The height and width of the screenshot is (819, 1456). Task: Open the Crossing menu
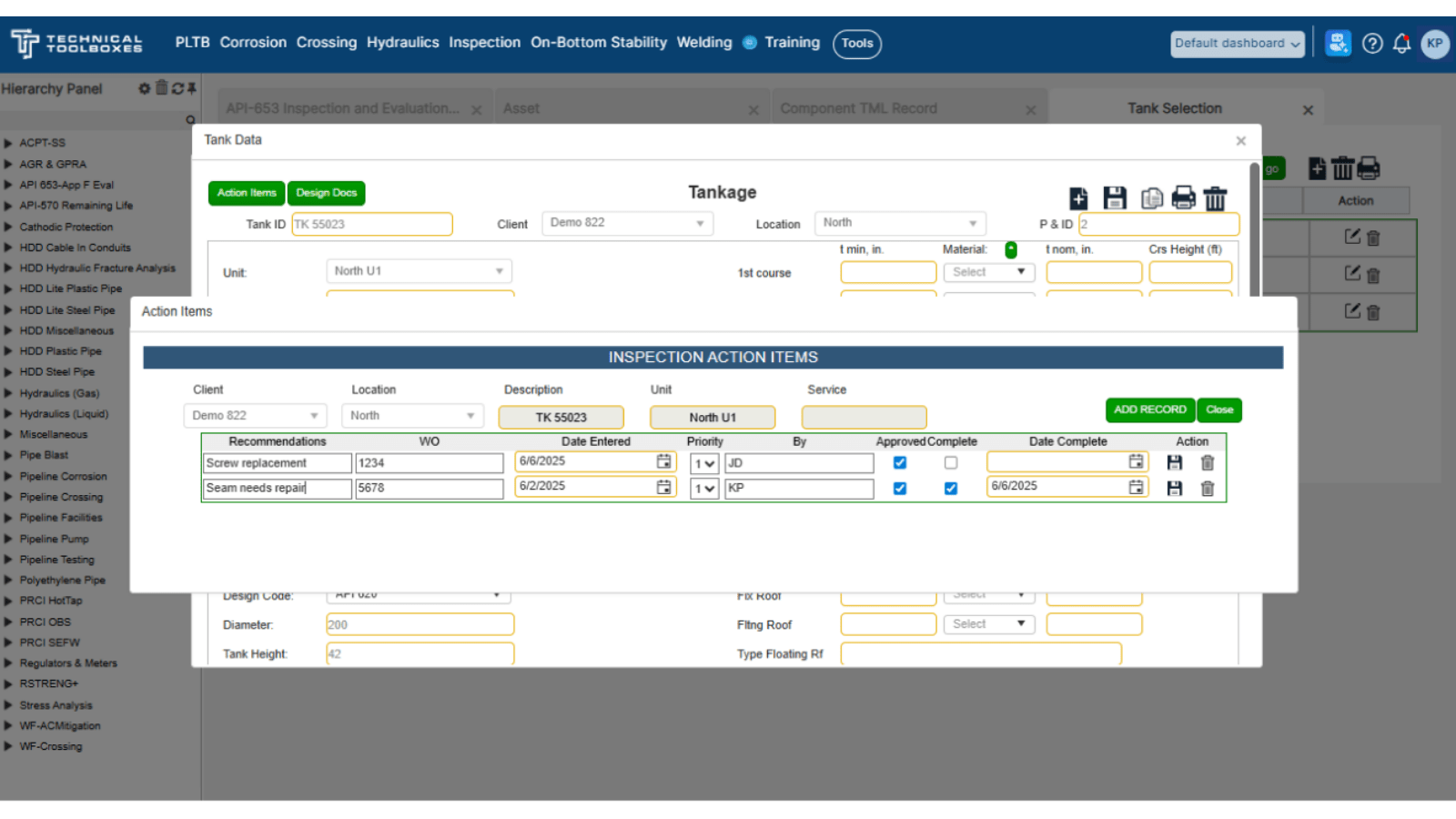327,43
